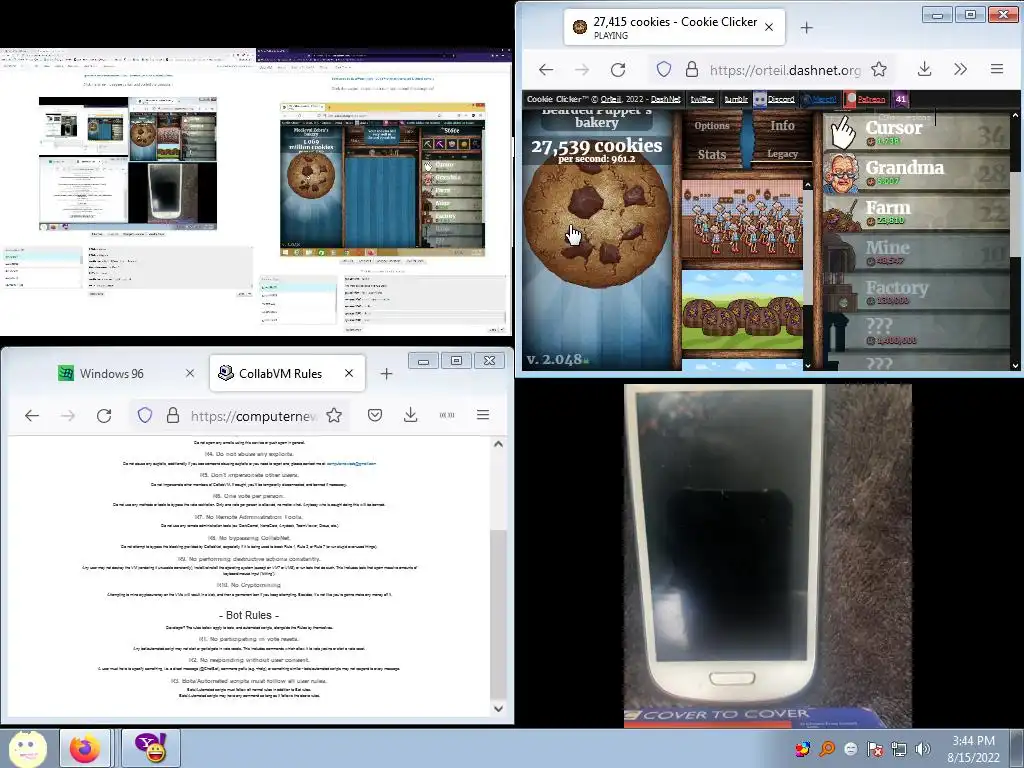Click the taskbar clock showing 3:44 PM
1024x768 pixels.
(973, 749)
